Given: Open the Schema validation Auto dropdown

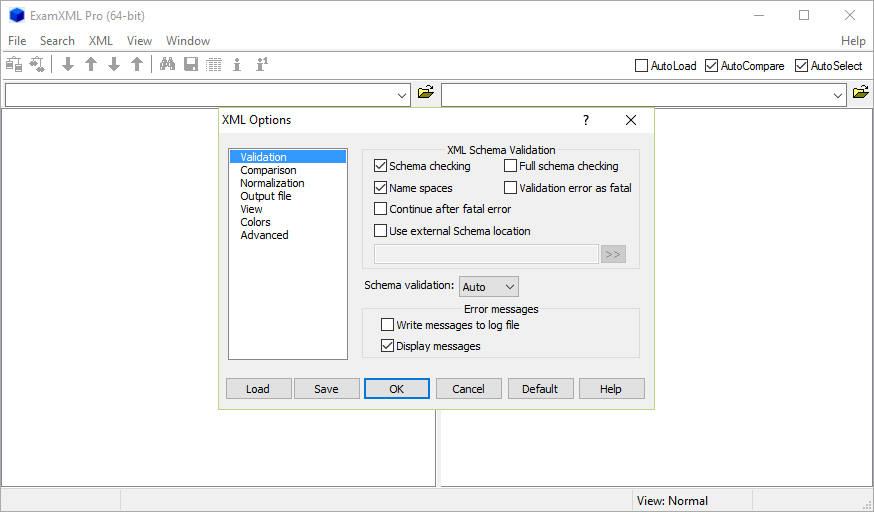Looking at the screenshot, I should 489,287.
